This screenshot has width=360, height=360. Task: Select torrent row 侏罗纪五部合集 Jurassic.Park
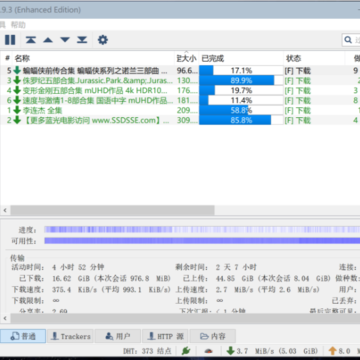point(180,80)
